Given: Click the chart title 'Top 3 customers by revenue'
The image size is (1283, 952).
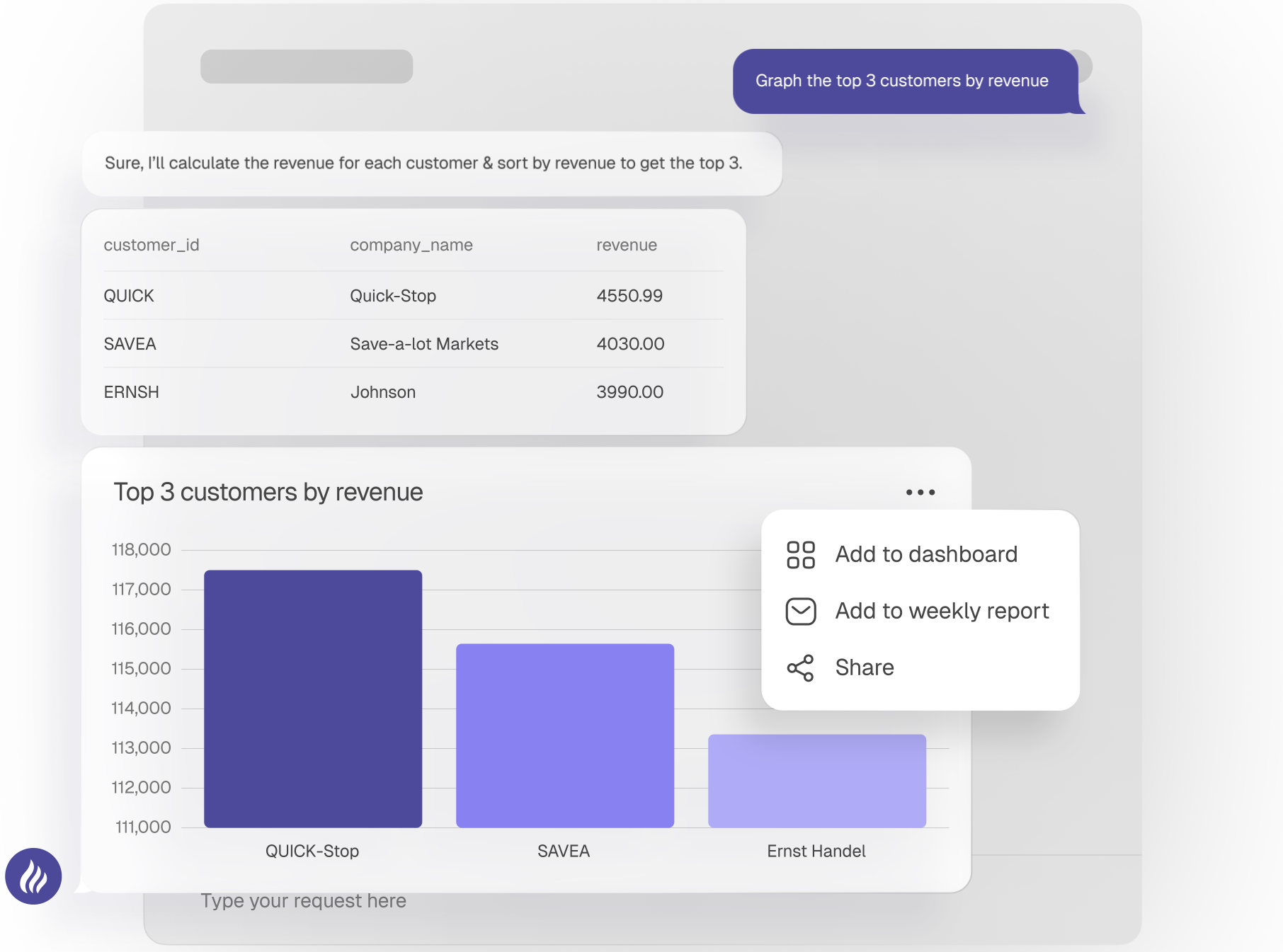Looking at the screenshot, I should pos(269,491).
